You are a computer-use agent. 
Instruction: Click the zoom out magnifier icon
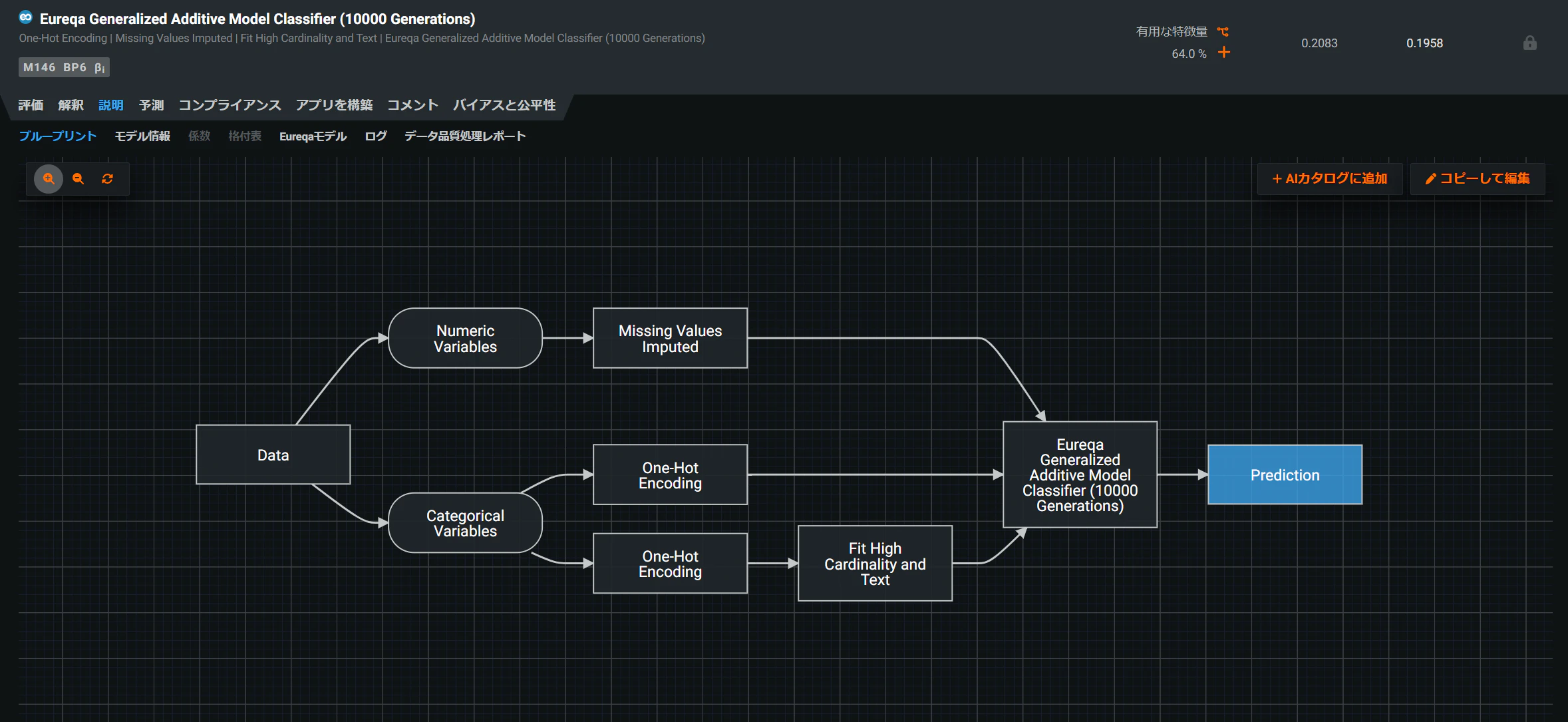(x=78, y=178)
